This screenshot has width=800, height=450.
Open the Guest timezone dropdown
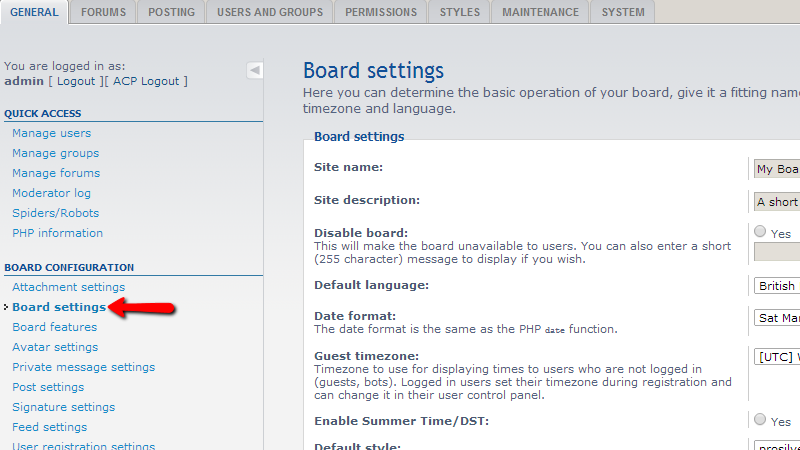tap(776, 356)
